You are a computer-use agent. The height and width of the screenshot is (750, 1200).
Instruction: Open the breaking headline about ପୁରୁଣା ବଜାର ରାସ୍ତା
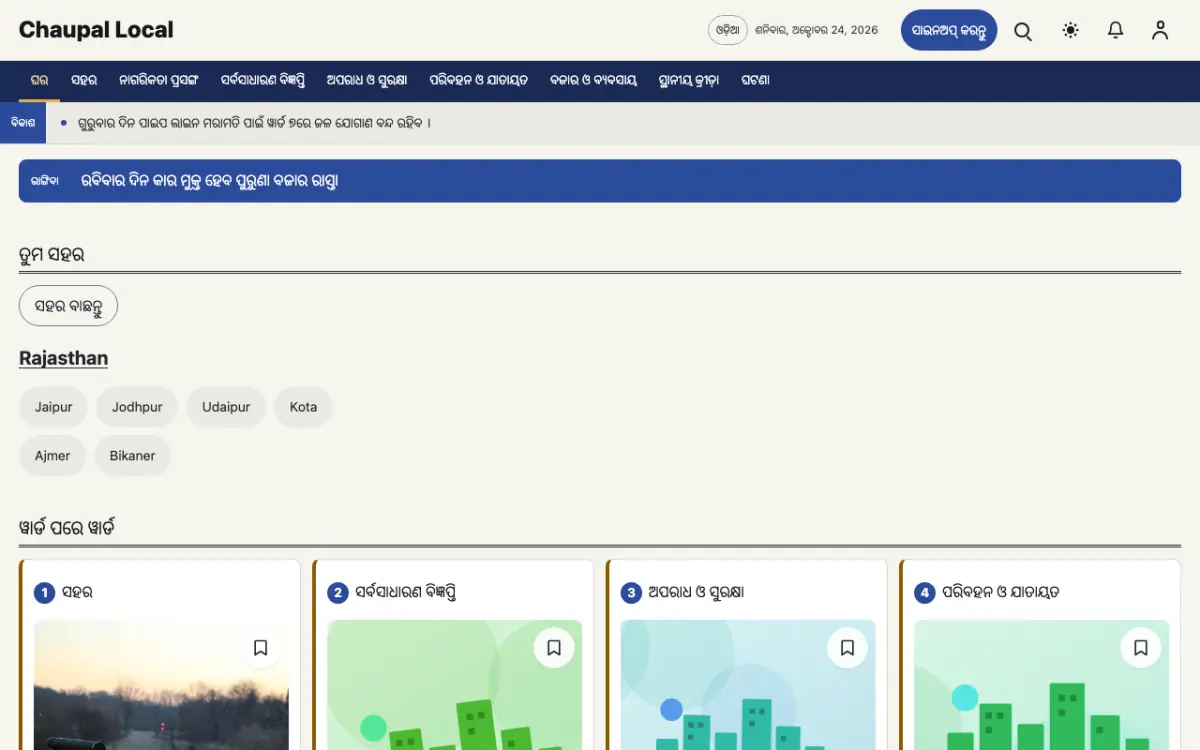[209, 181]
